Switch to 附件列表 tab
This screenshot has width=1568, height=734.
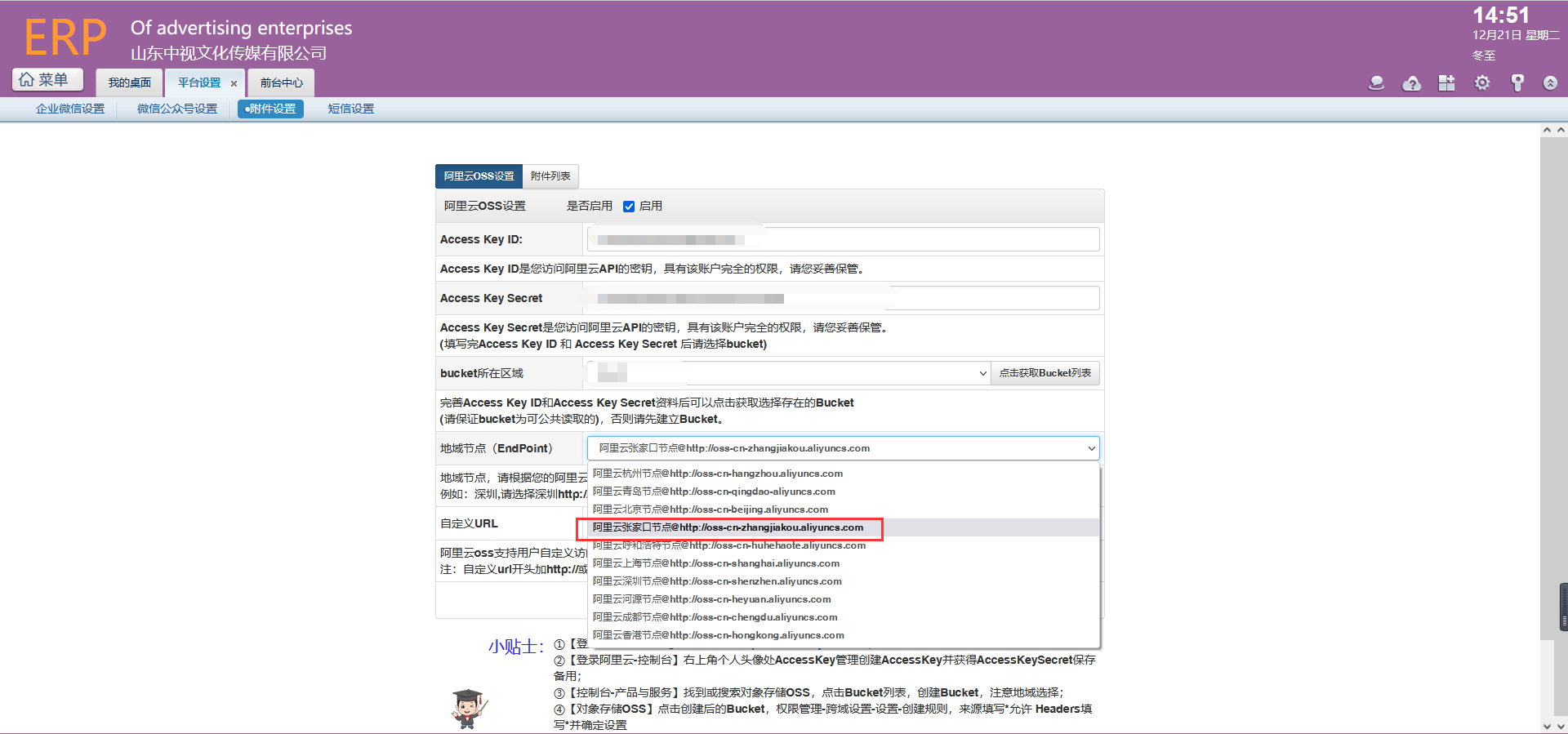click(550, 176)
